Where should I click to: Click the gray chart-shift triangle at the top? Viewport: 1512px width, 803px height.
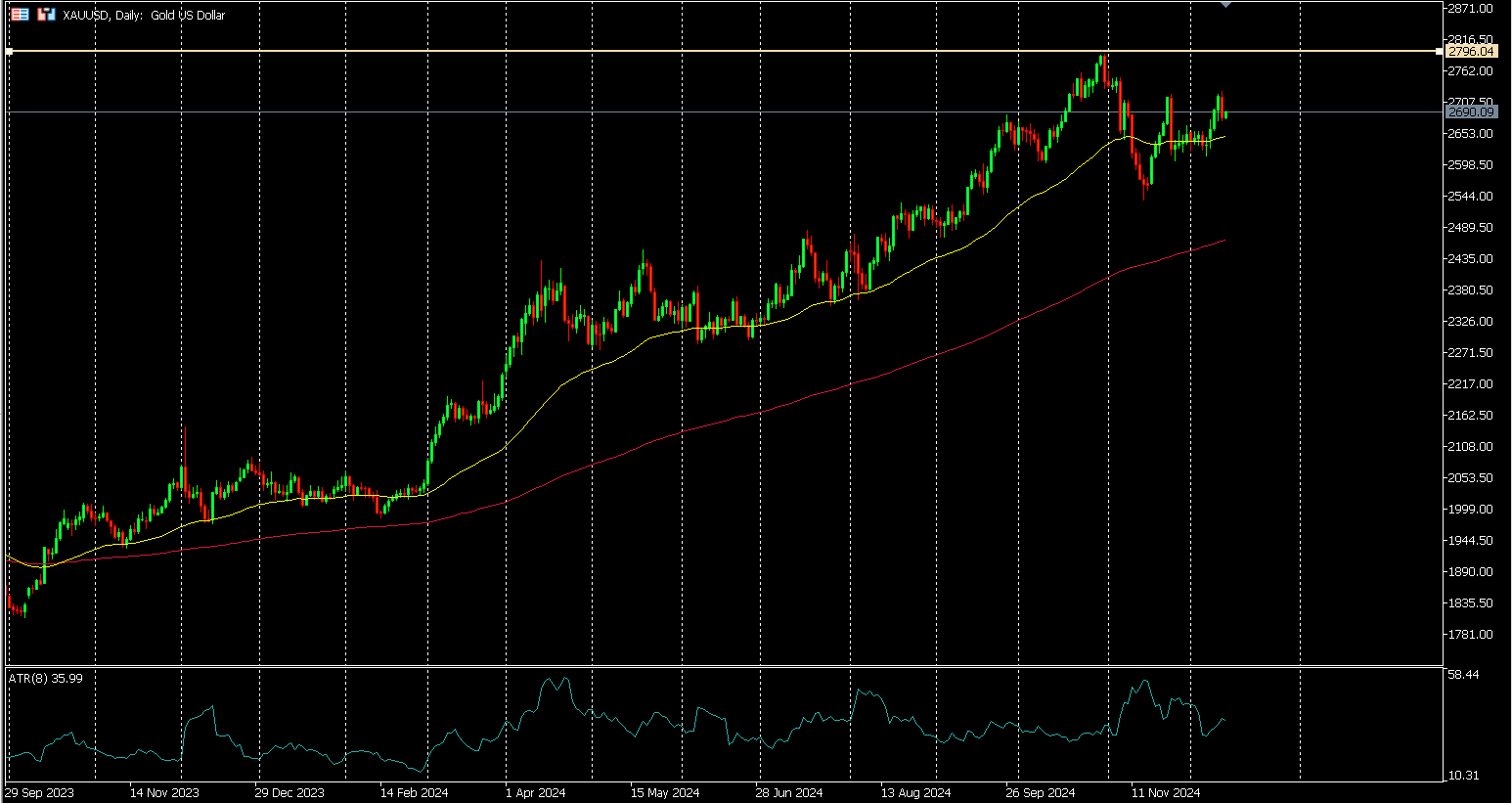coord(1225,4)
